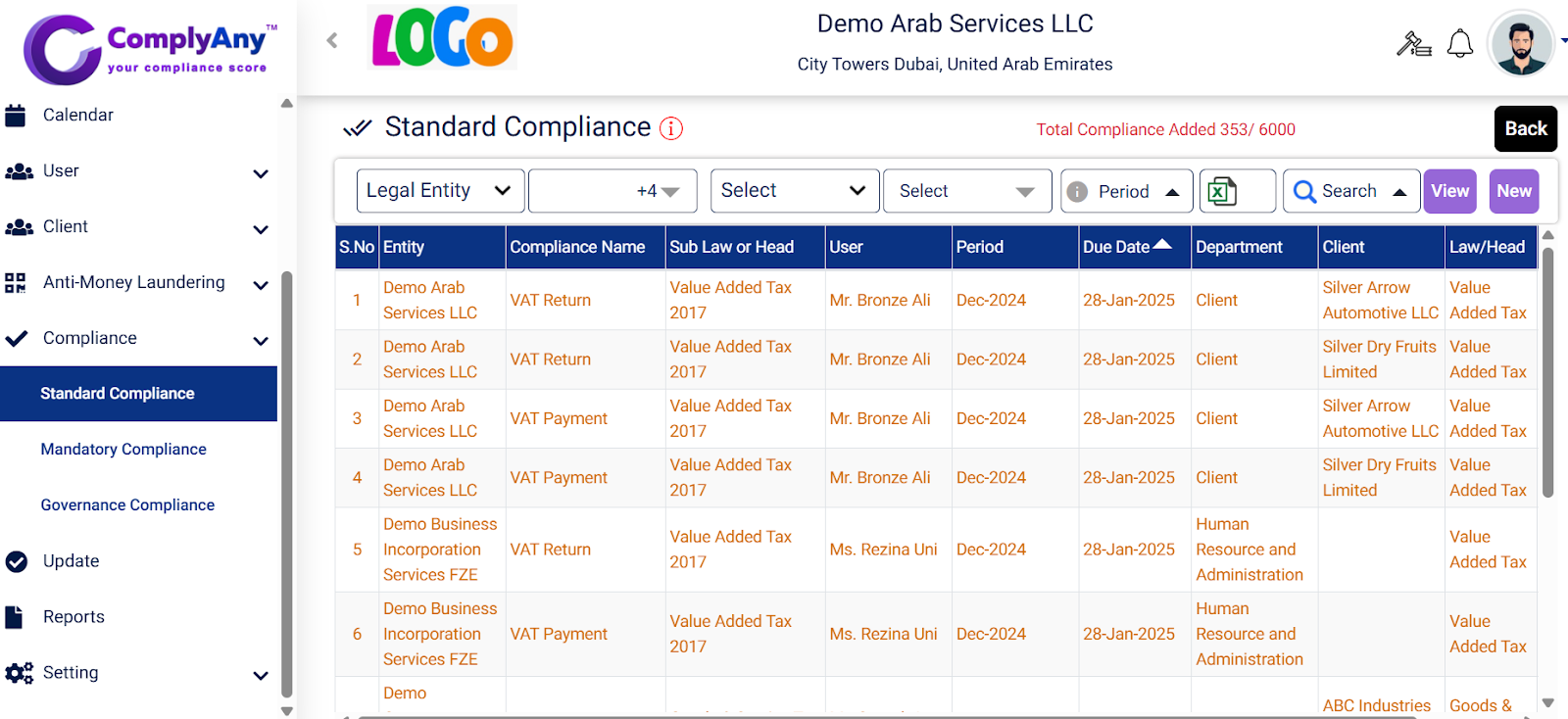Click the table's vertical scrollbar

(1547, 372)
